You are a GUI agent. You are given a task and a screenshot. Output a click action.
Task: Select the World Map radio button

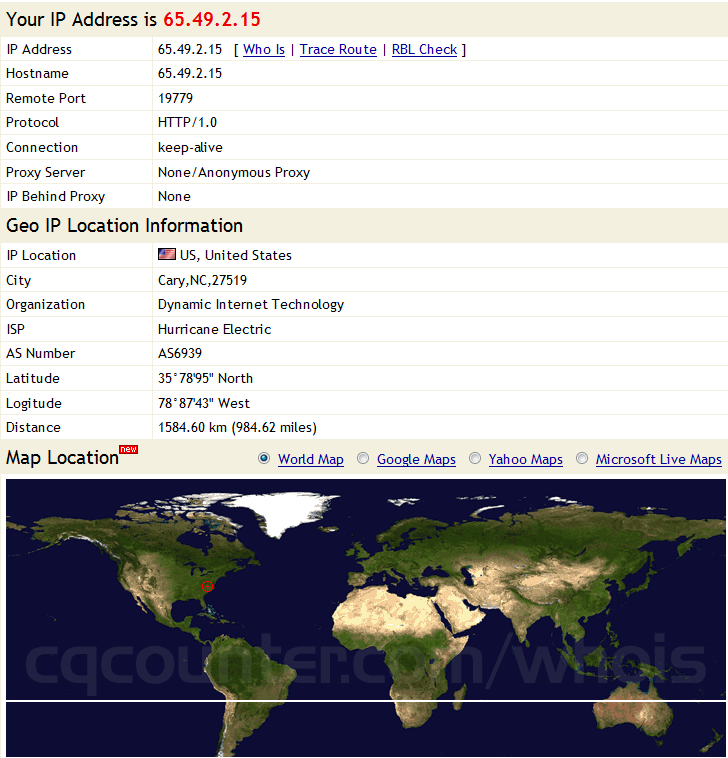click(264, 458)
